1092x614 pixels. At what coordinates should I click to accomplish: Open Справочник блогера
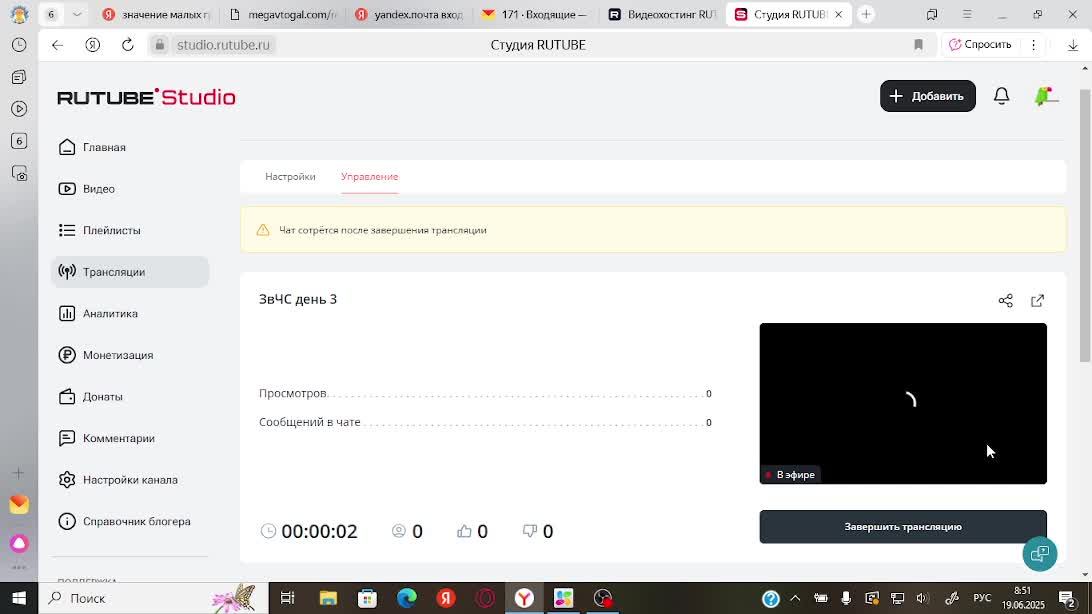[130, 521]
